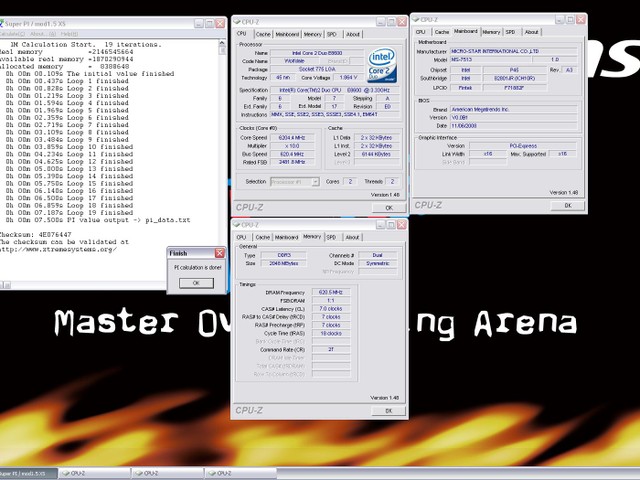
Task: Click Loop 19 finished line in Super PI
Action: pos(69,213)
